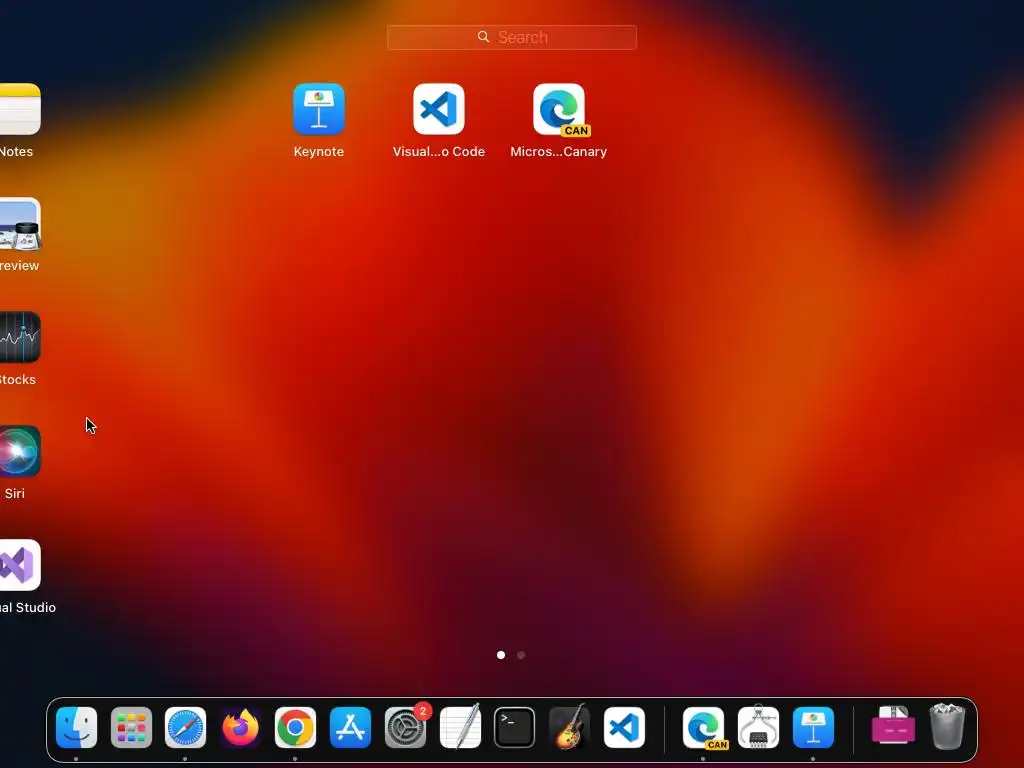Open System Preferences in the Dock
The height and width of the screenshot is (768, 1024).
(406, 728)
